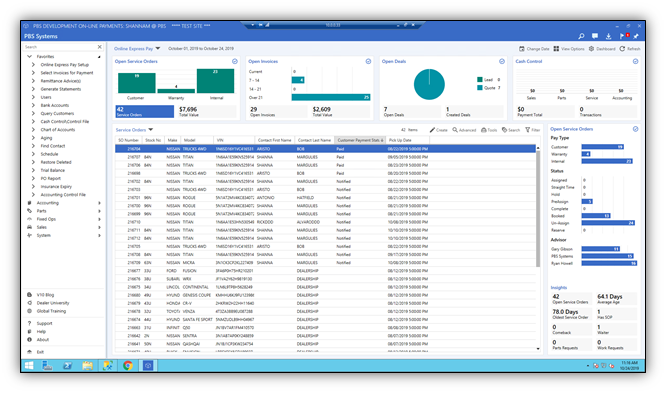The height and width of the screenshot is (393, 666).
Task: Click the Dealer University link
Action: tap(53, 303)
